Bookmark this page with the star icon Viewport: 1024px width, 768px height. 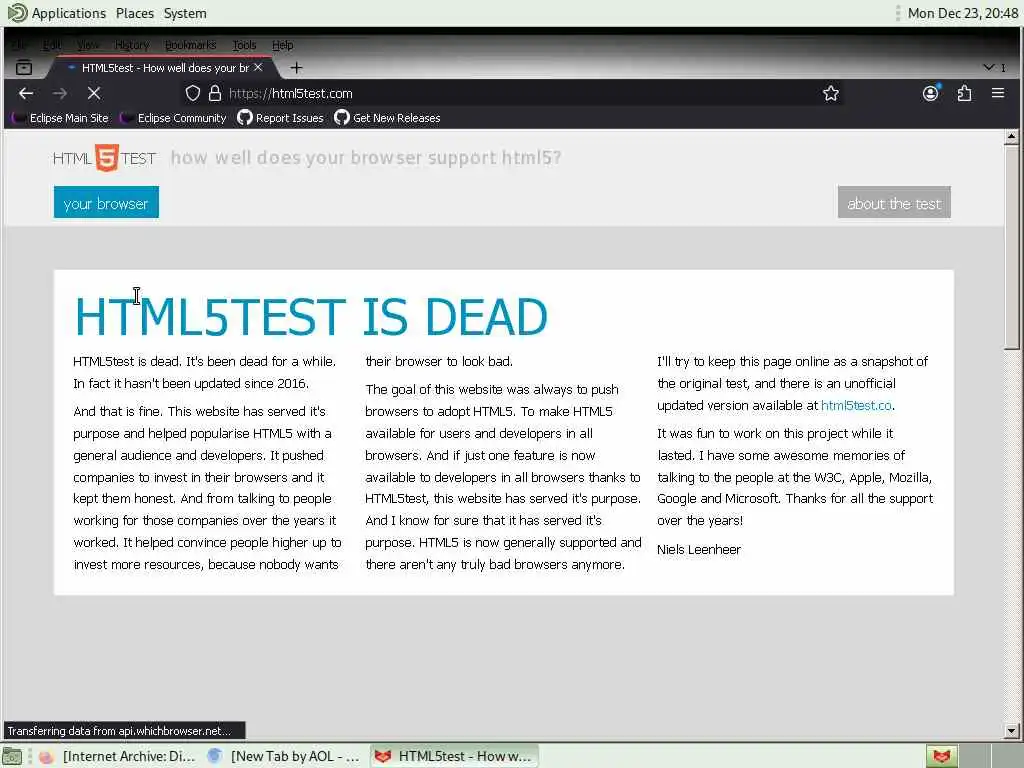click(x=831, y=93)
